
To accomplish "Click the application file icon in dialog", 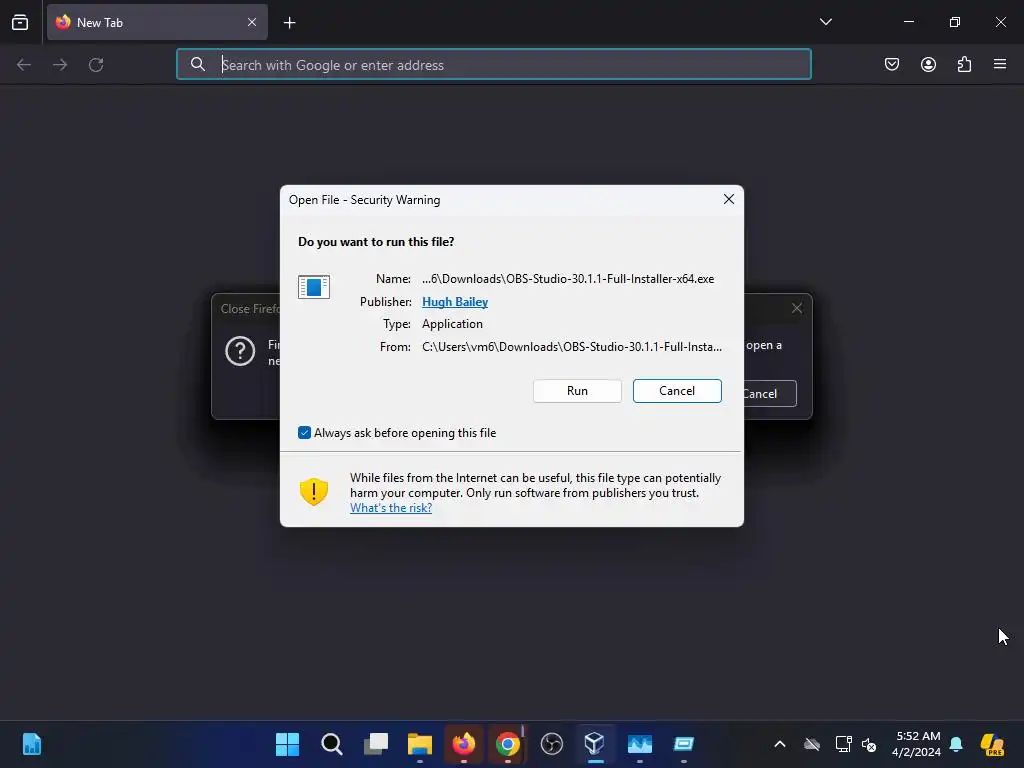I will pos(313,287).
